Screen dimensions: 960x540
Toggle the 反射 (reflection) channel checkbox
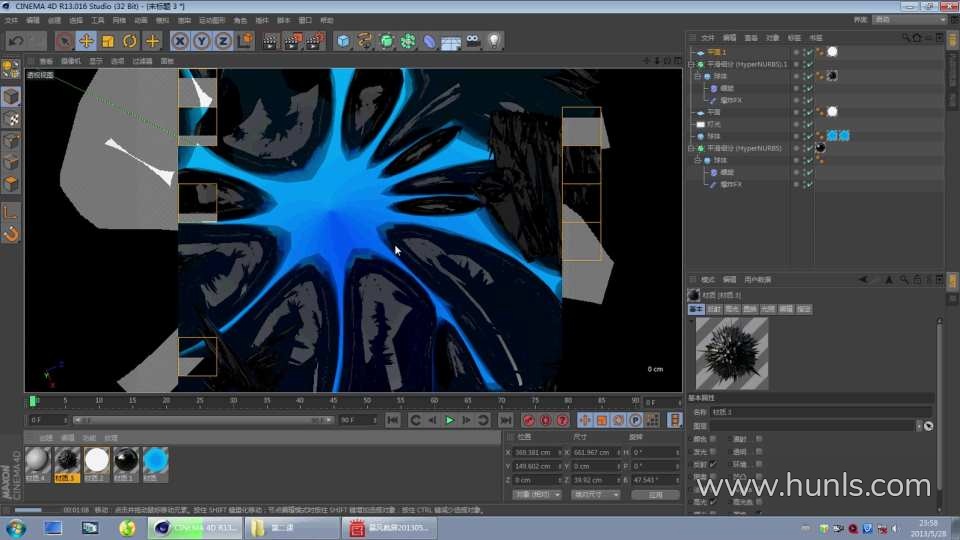pos(713,464)
